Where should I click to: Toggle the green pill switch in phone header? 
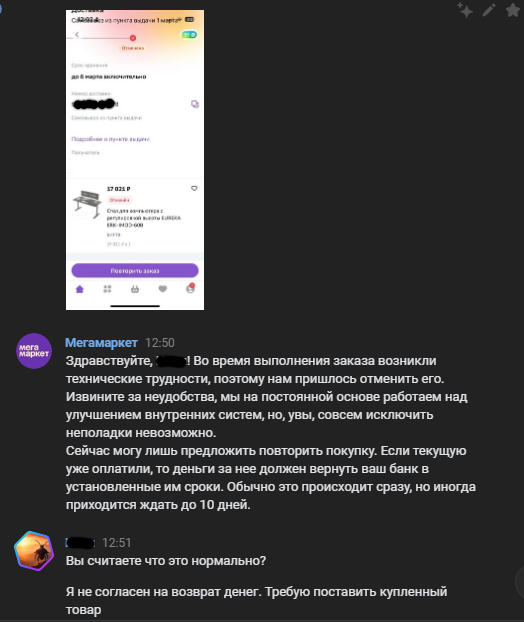pyautogui.click(x=189, y=35)
